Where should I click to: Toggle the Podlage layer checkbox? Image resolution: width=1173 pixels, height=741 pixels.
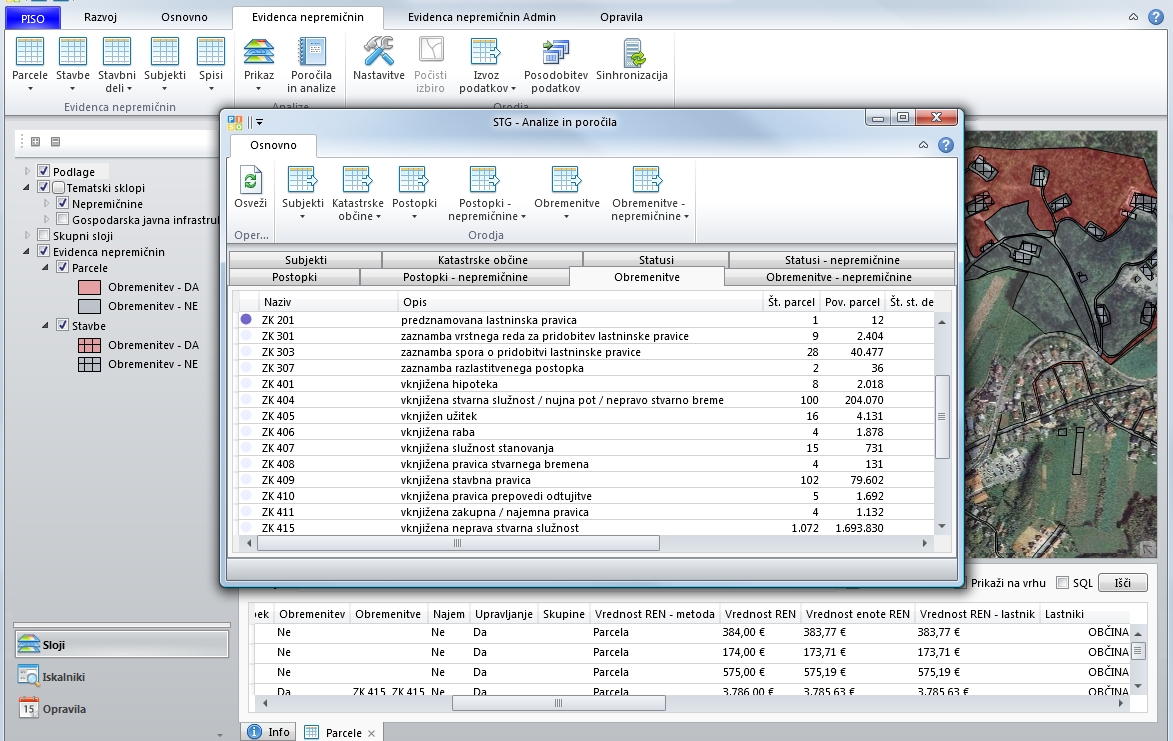(44, 172)
